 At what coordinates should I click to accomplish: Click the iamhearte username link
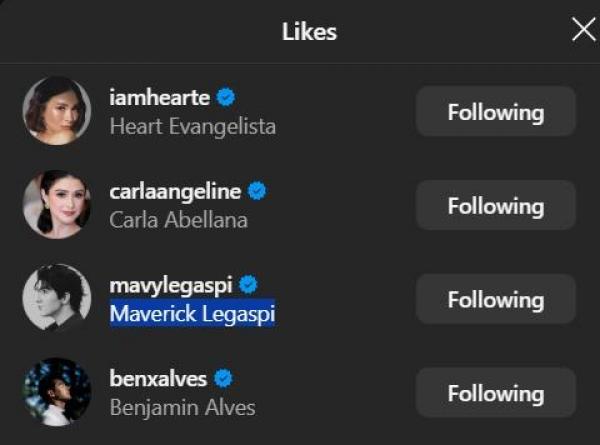click(x=161, y=98)
